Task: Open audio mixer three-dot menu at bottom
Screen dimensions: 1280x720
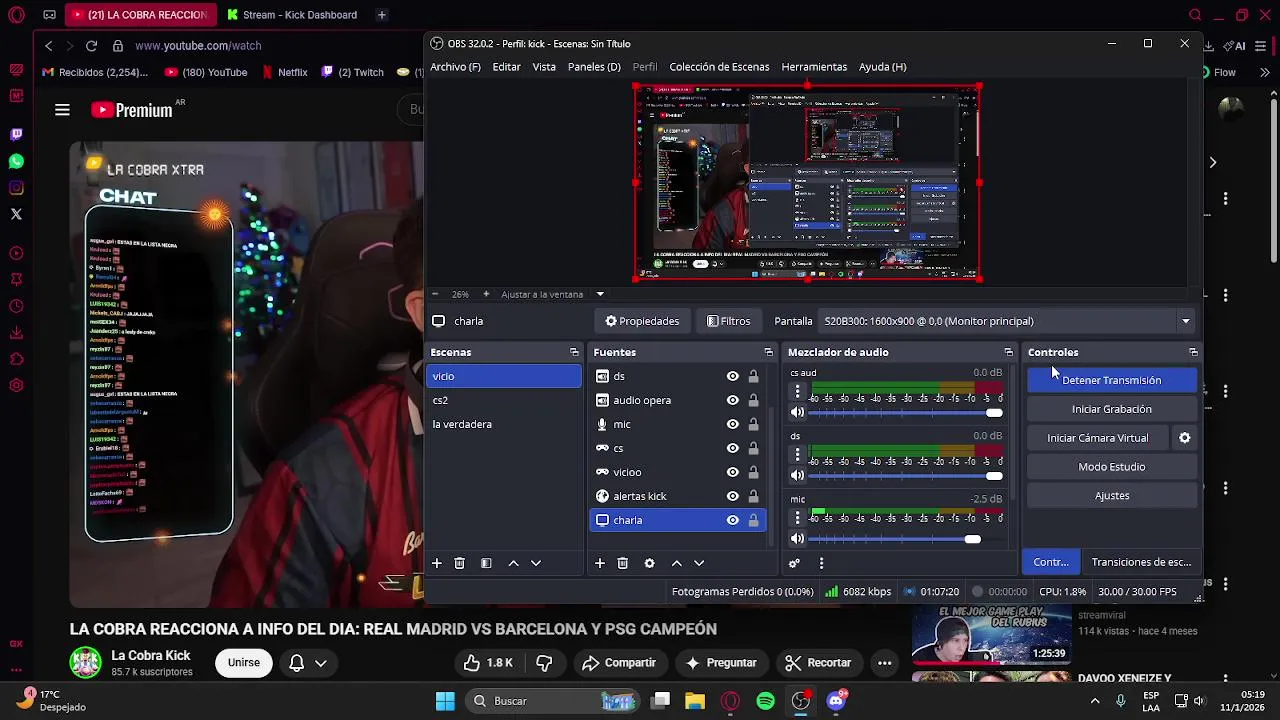Action: click(x=821, y=563)
